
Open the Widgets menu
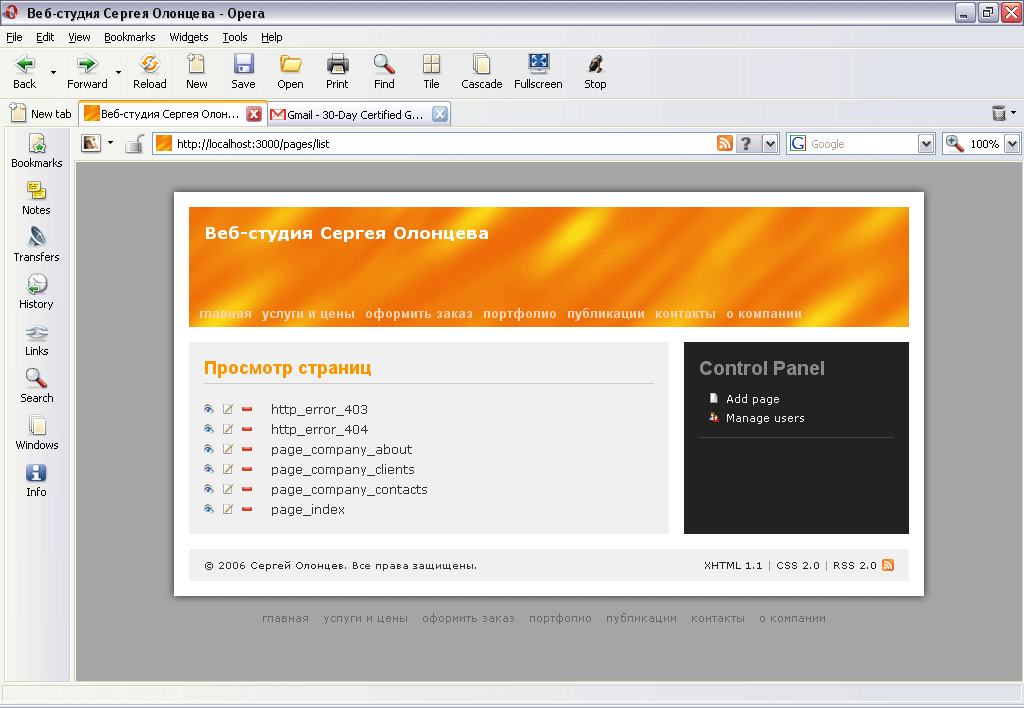pos(189,37)
